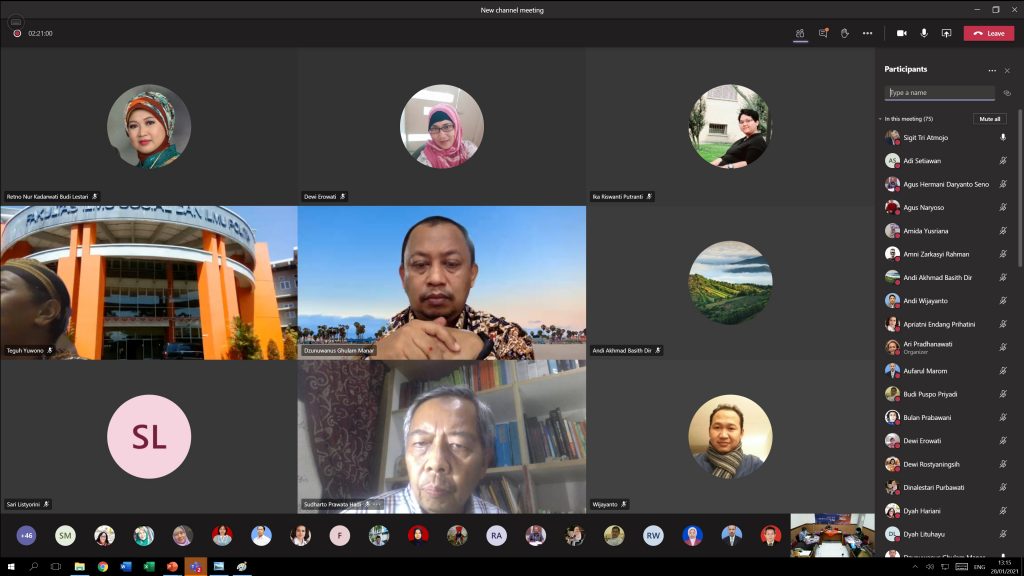Open the show participants panel icon
This screenshot has width=1024, height=576.
coord(800,33)
